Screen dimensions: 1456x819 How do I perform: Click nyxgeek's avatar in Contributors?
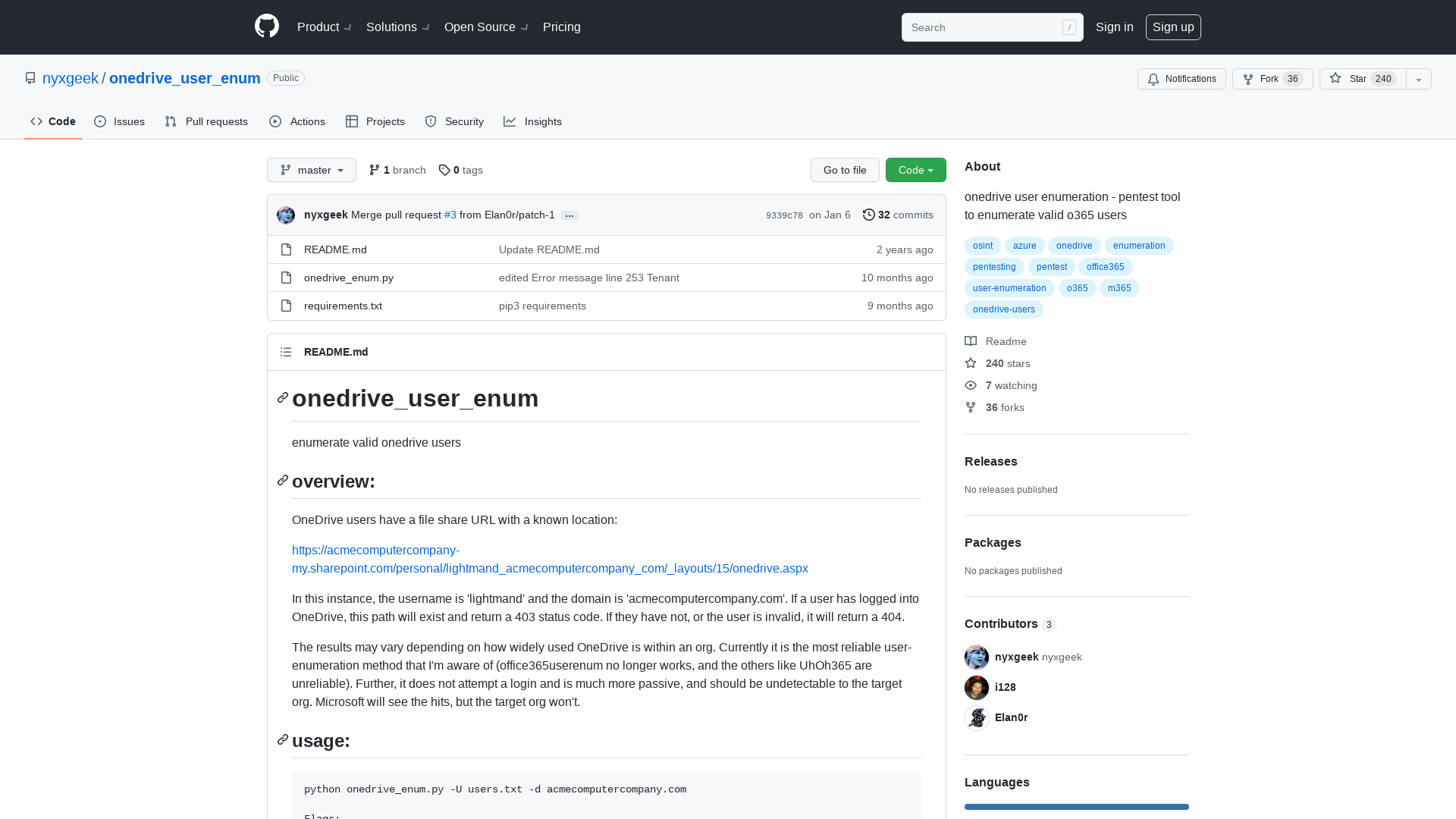(977, 657)
